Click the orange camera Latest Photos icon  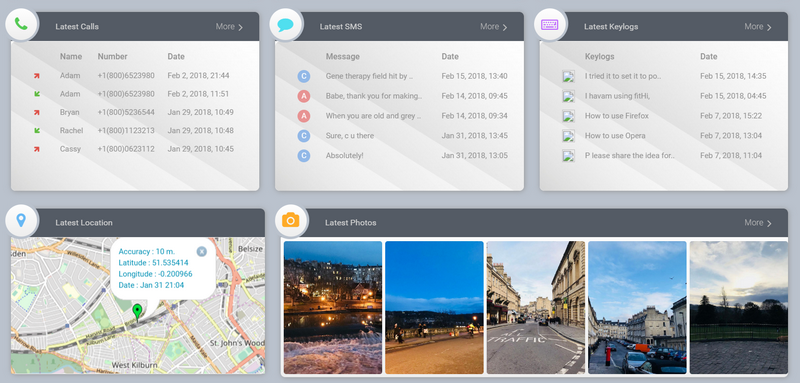[291, 220]
